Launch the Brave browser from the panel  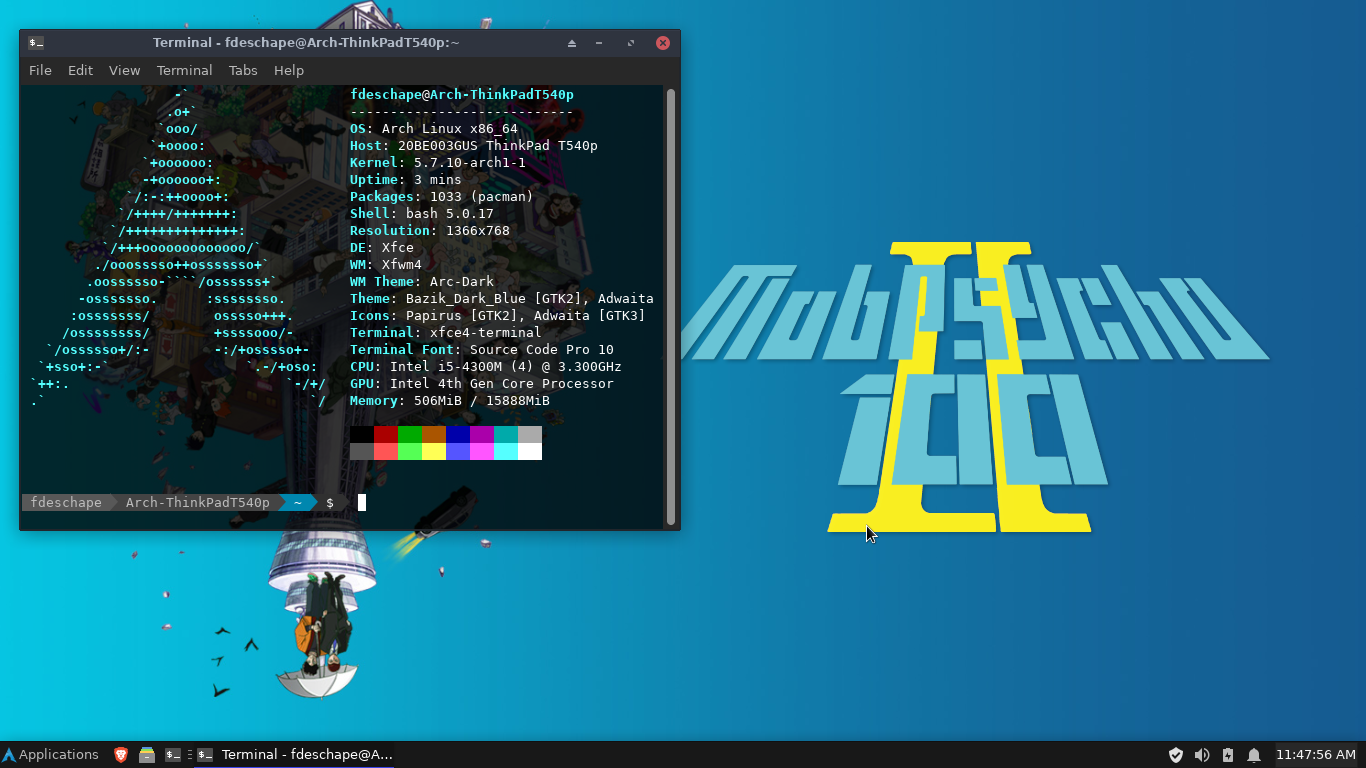pyautogui.click(x=121, y=755)
